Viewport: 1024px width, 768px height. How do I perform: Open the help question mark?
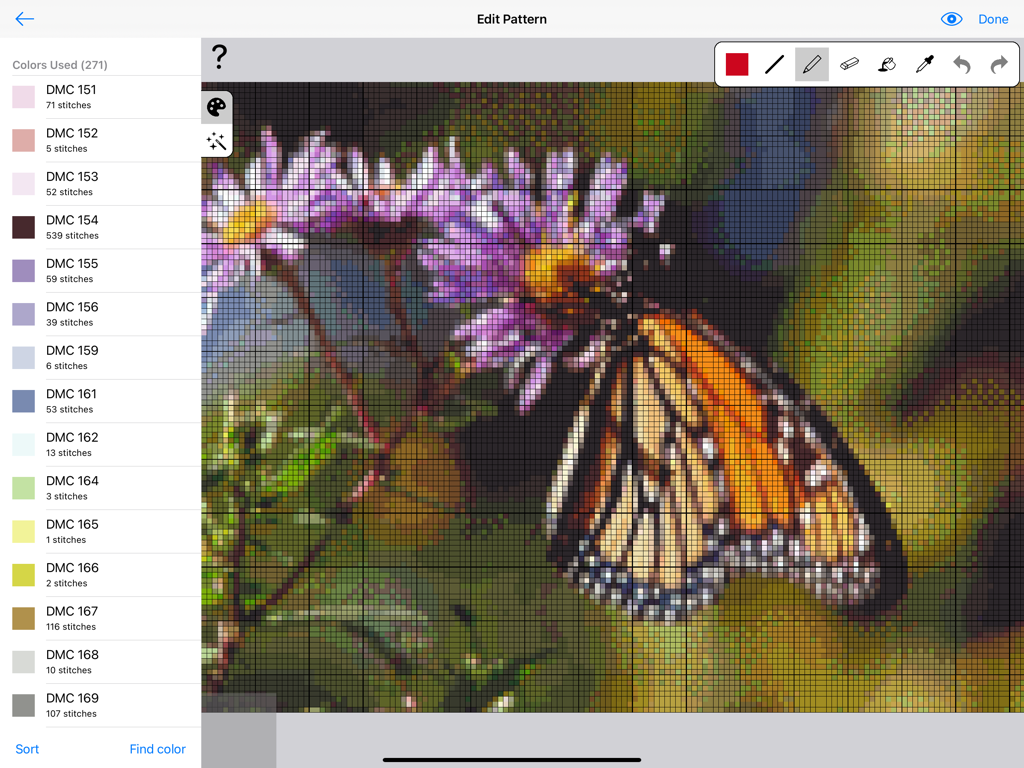[219, 57]
